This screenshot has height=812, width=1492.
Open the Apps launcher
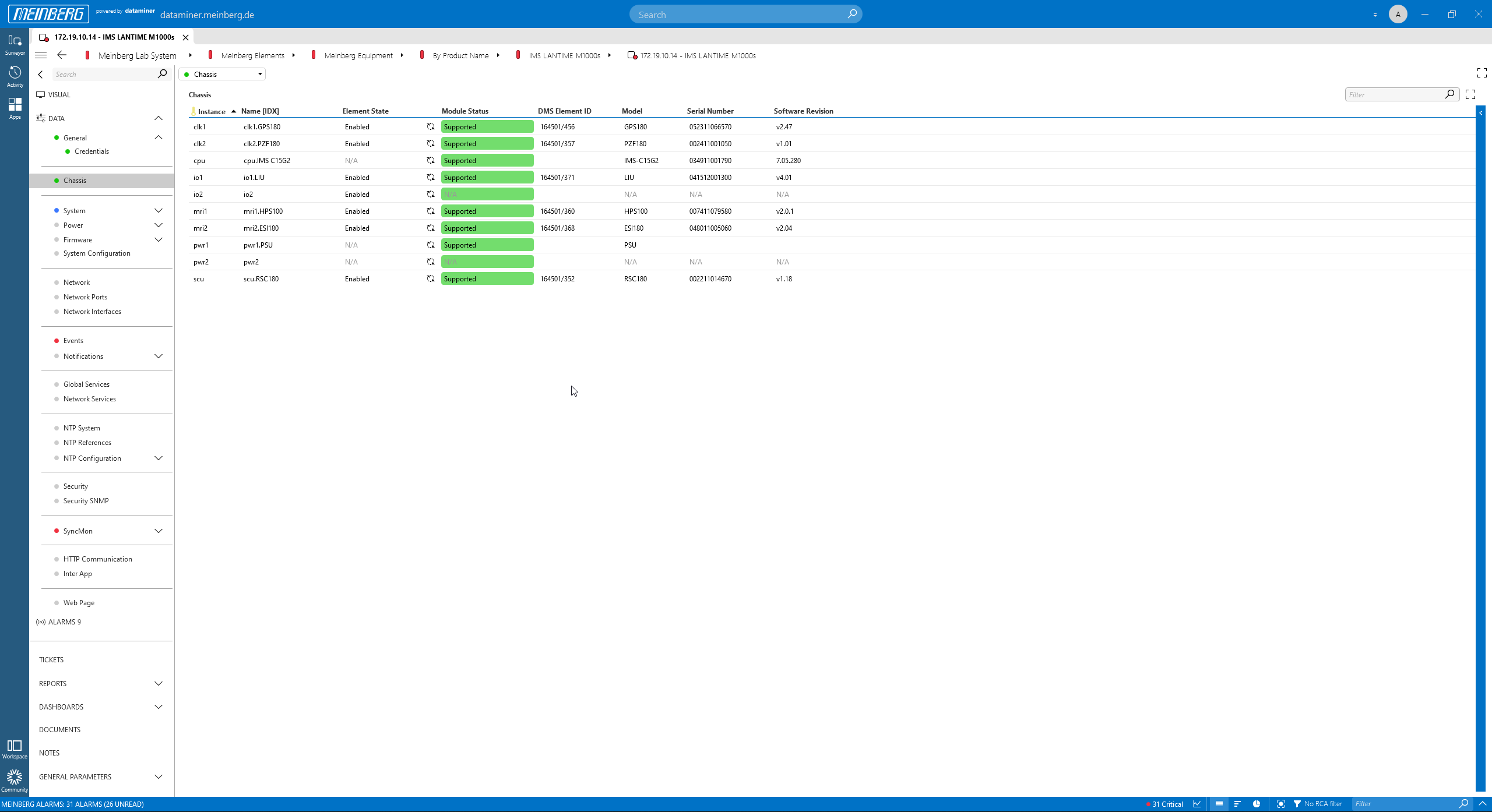(x=15, y=109)
